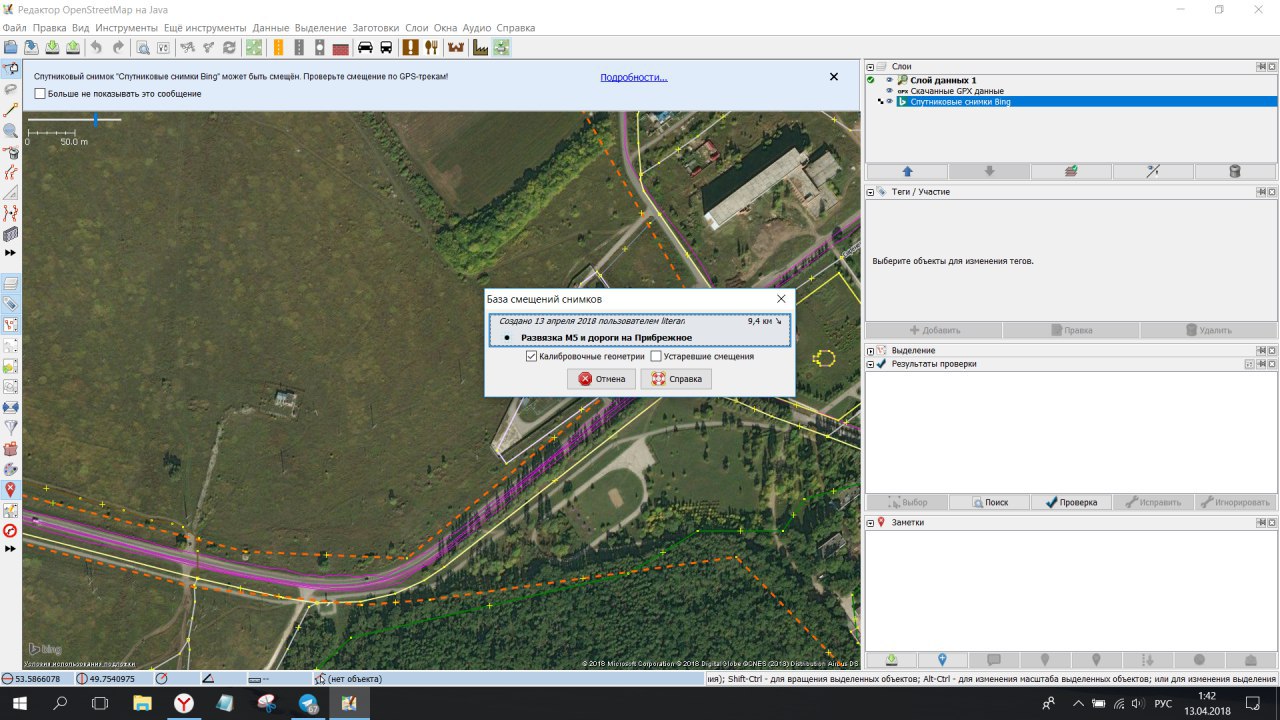Collapse the 'Слои' panel
The width and height of the screenshot is (1280, 720).
tap(870, 66)
